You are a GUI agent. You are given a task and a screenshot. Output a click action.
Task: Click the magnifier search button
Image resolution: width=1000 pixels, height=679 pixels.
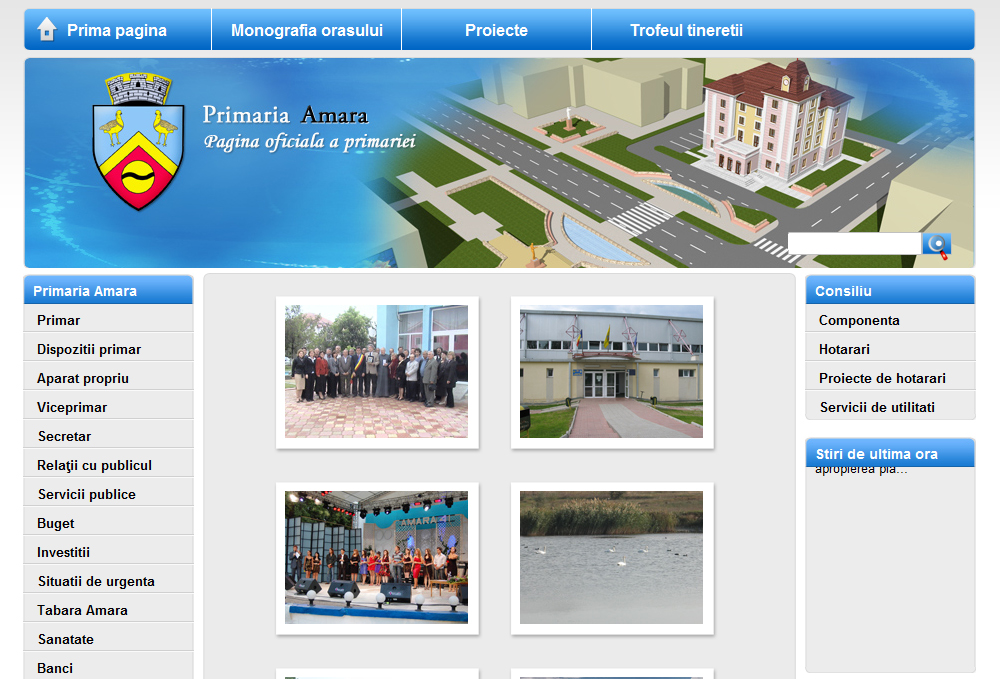[x=936, y=244]
